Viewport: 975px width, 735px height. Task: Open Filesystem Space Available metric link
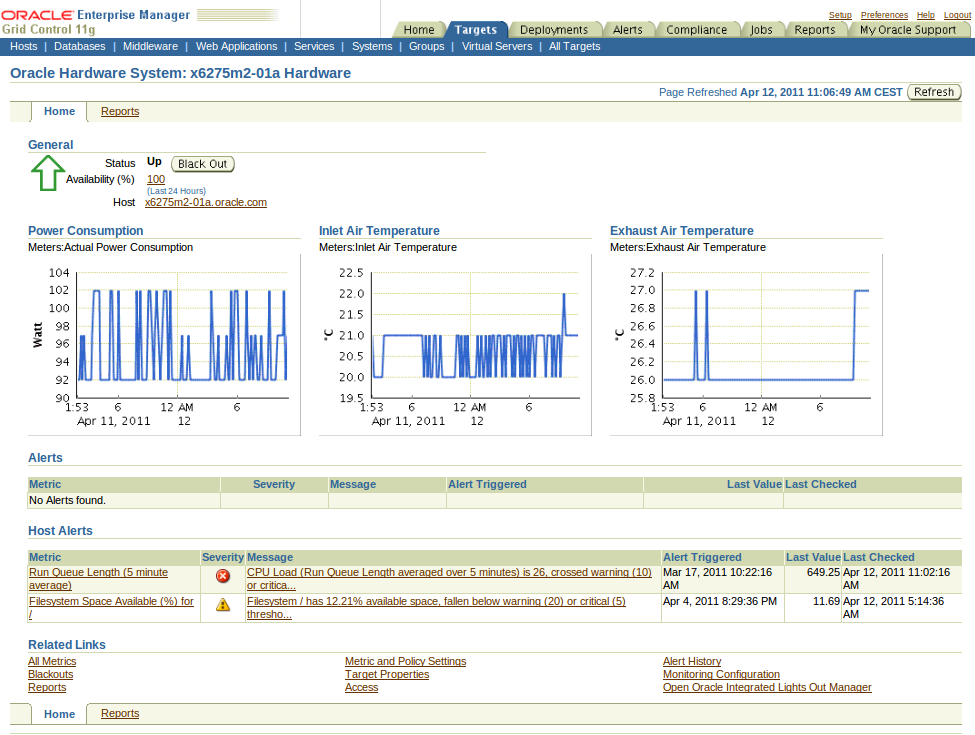(111, 608)
